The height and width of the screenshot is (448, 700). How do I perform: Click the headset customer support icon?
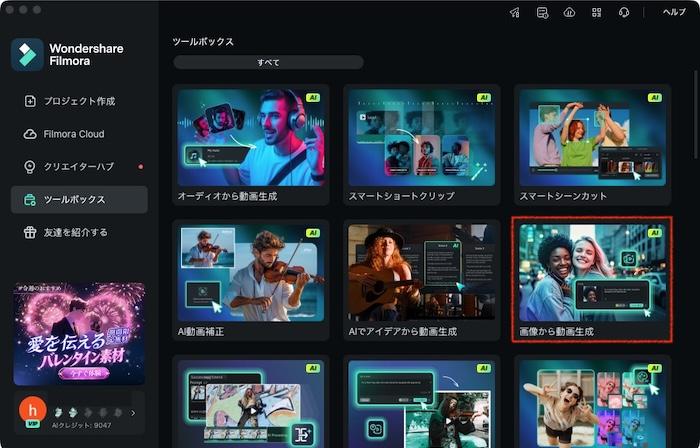[x=624, y=12]
